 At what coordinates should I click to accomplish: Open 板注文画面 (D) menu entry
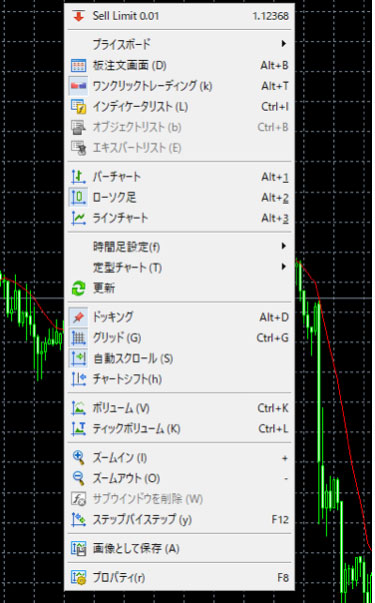click(x=179, y=65)
